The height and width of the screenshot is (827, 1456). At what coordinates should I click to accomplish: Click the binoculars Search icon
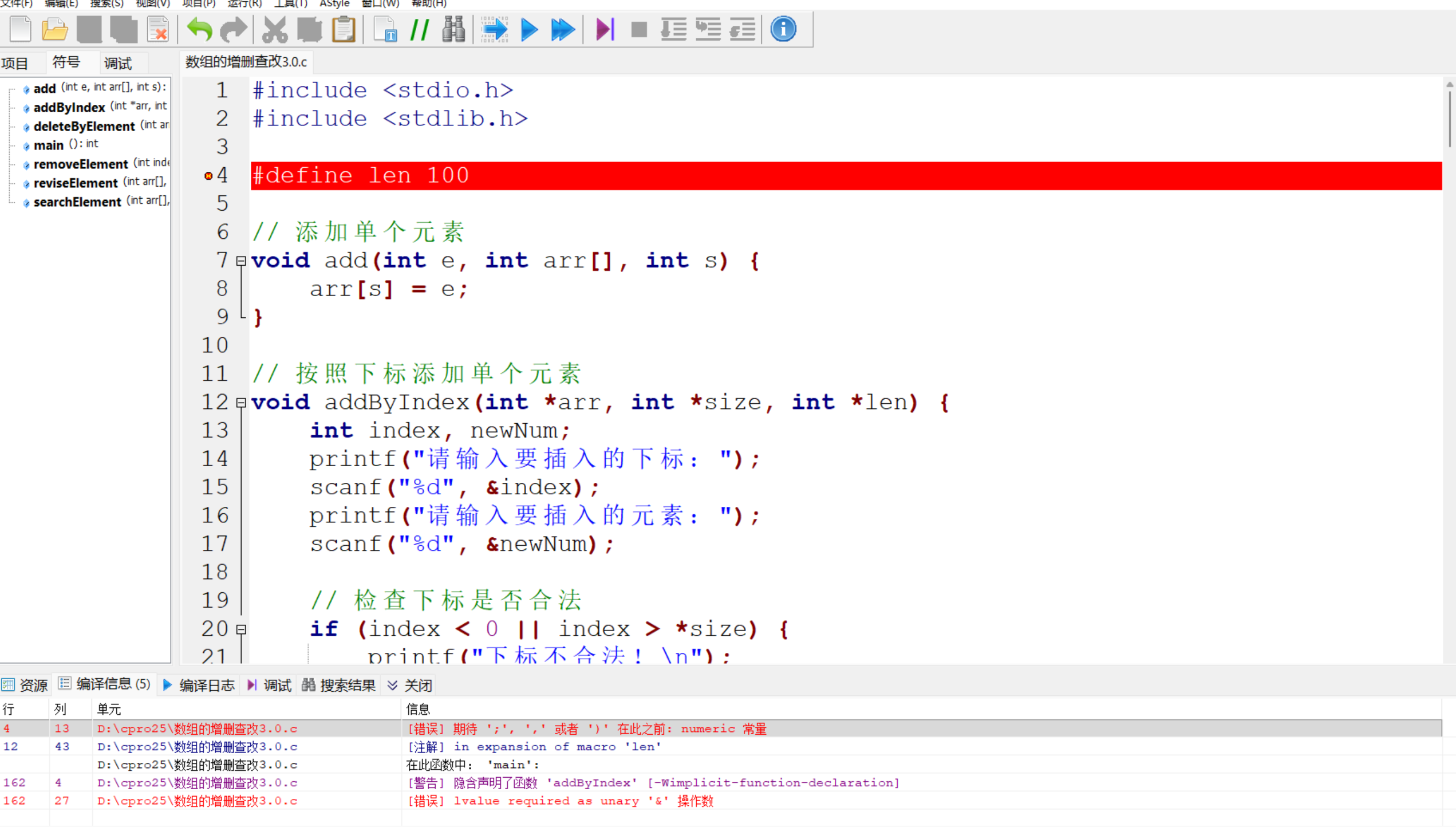click(x=453, y=29)
